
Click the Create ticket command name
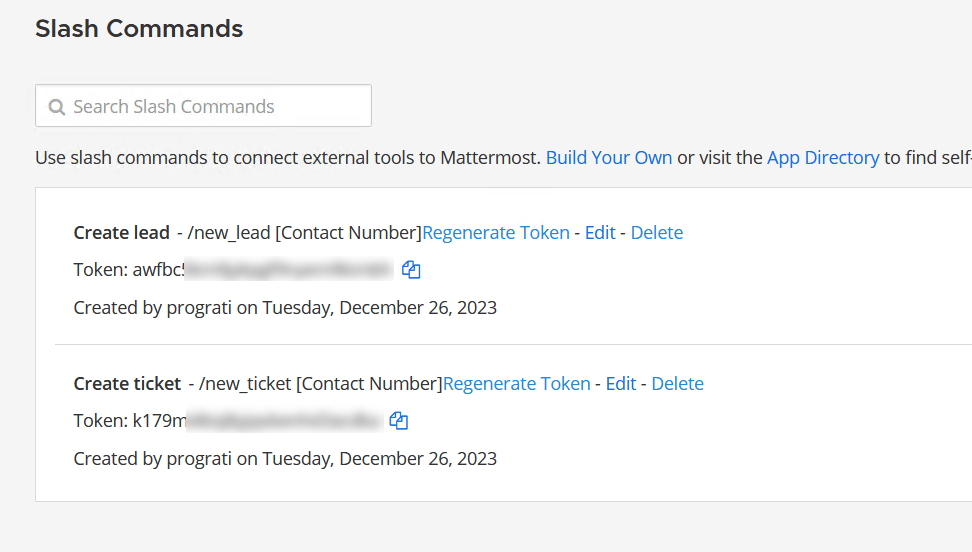(127, 384)
